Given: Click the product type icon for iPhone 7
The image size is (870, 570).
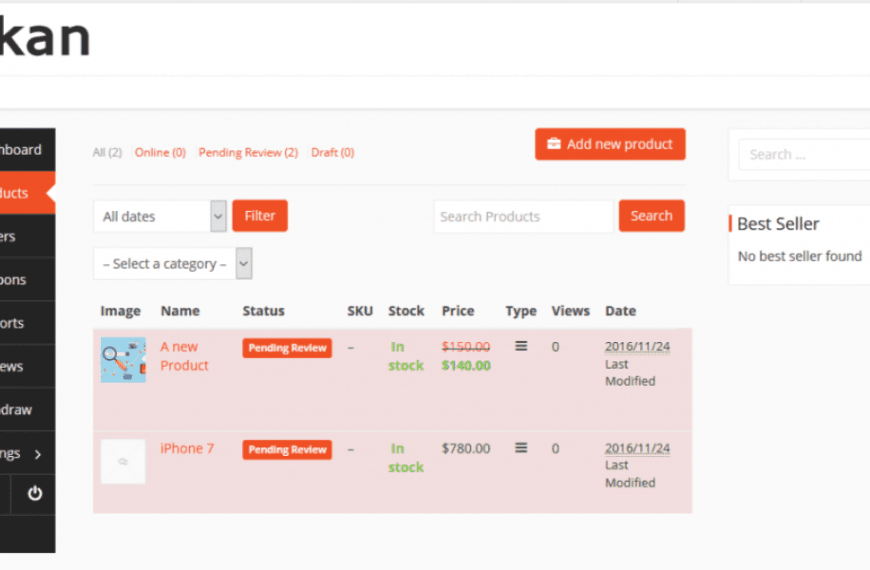Looking at the screenshot, I should pyautogui.click(x=521, y=448).
